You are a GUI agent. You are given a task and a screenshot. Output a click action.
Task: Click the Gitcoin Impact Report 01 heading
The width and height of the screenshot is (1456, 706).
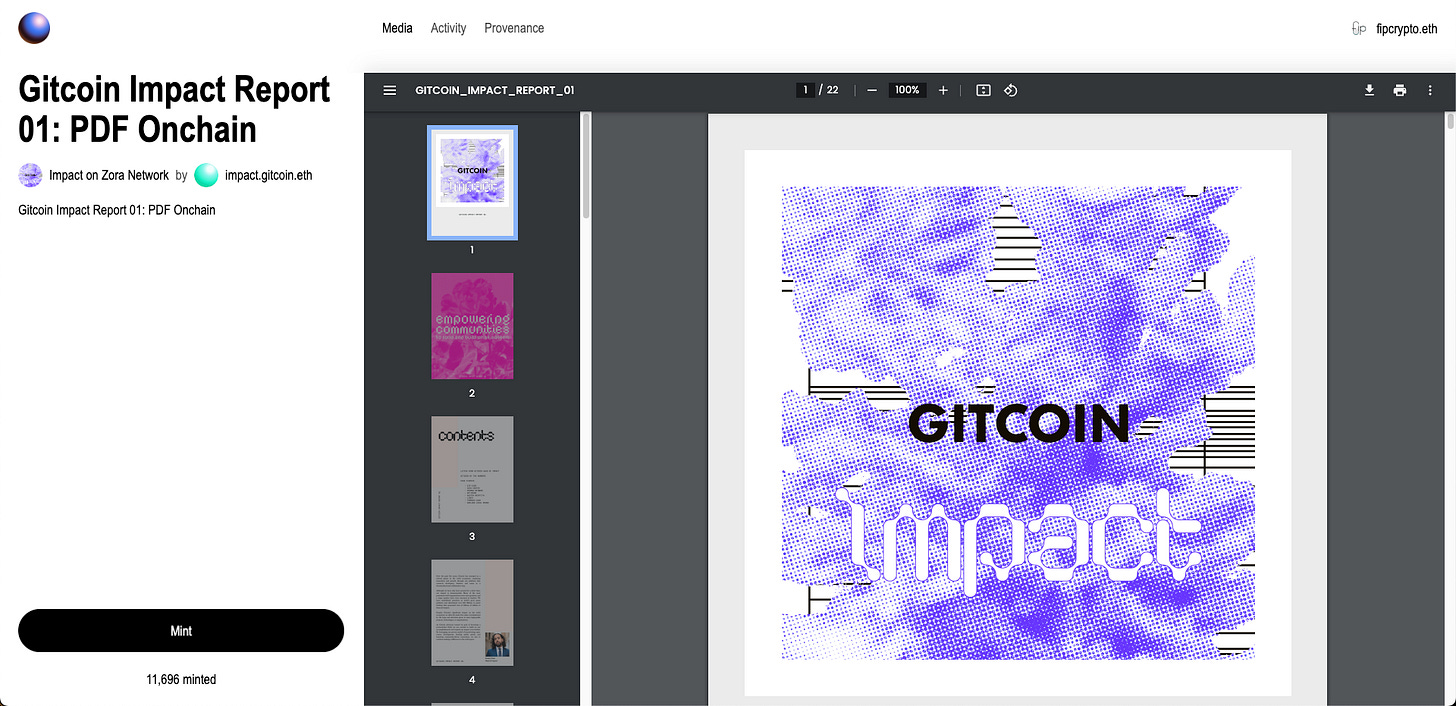pos(174,109)
